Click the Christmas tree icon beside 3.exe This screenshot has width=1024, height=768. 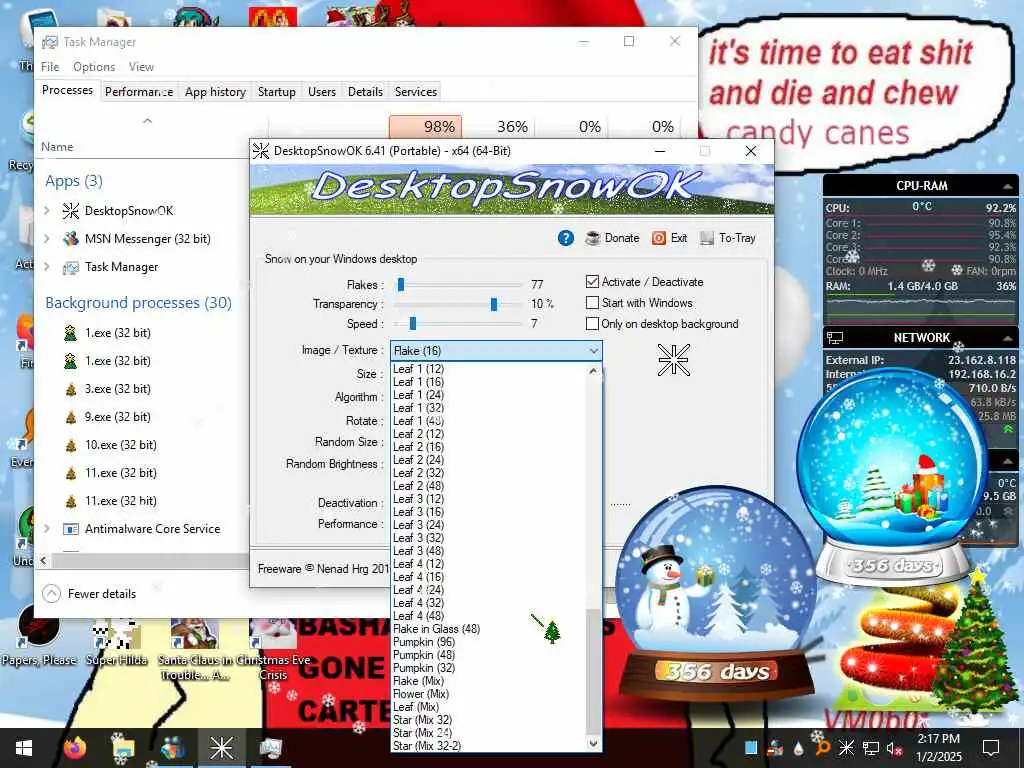[x=71, y=389]
